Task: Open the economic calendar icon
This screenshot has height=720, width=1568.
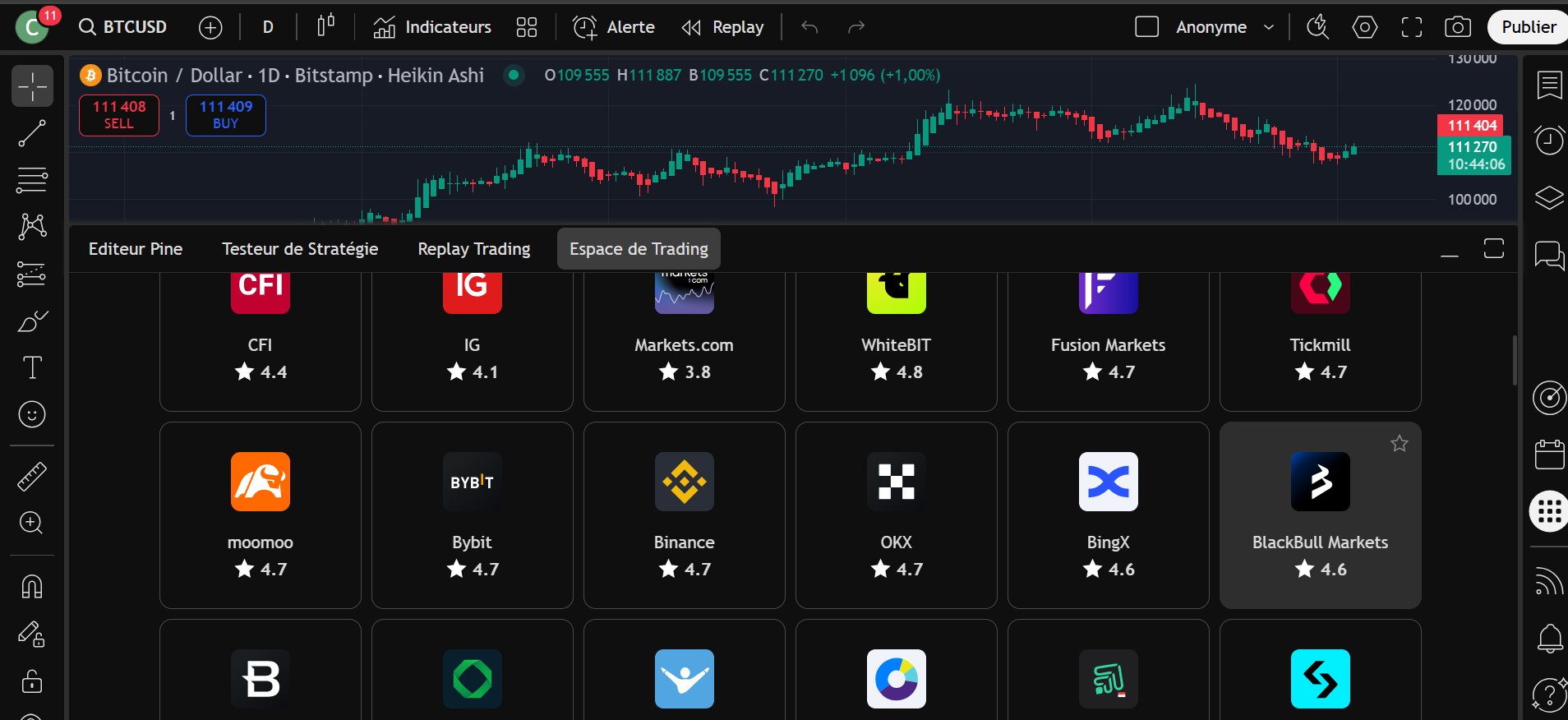Action: 1549,455
